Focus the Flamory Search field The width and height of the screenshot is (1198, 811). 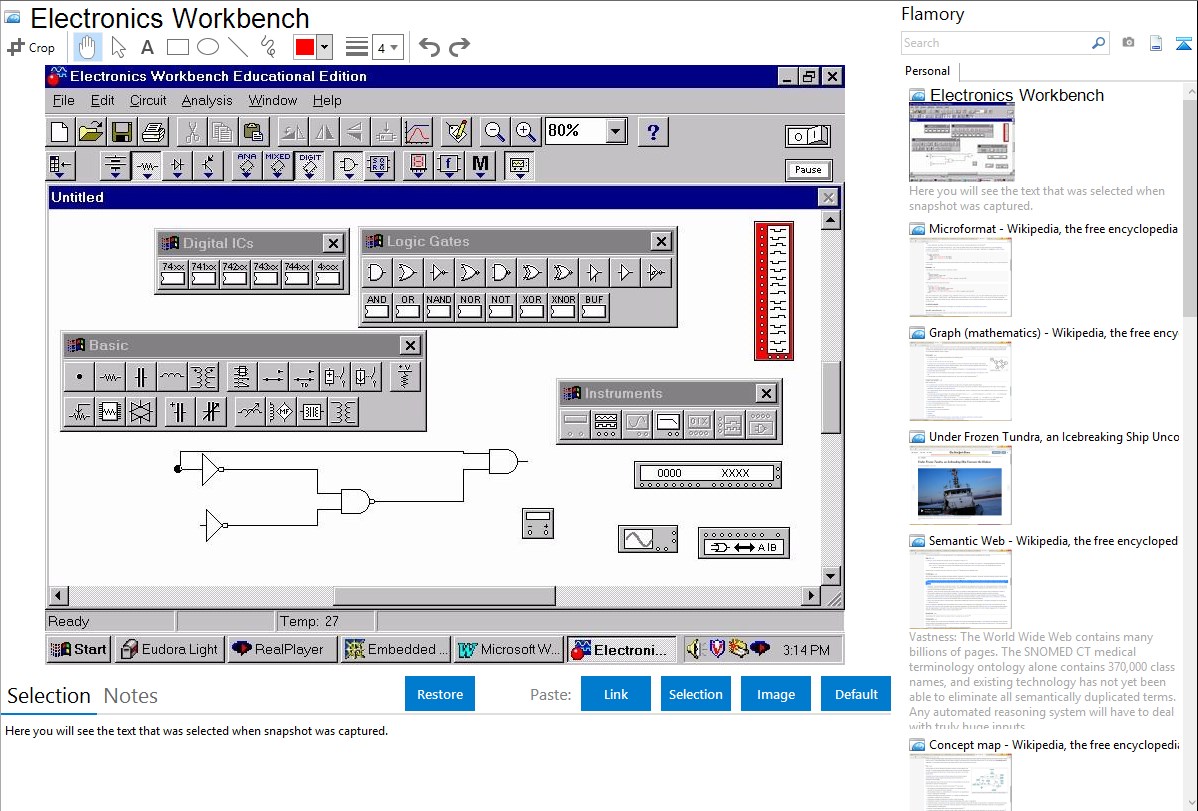point(996,43)
